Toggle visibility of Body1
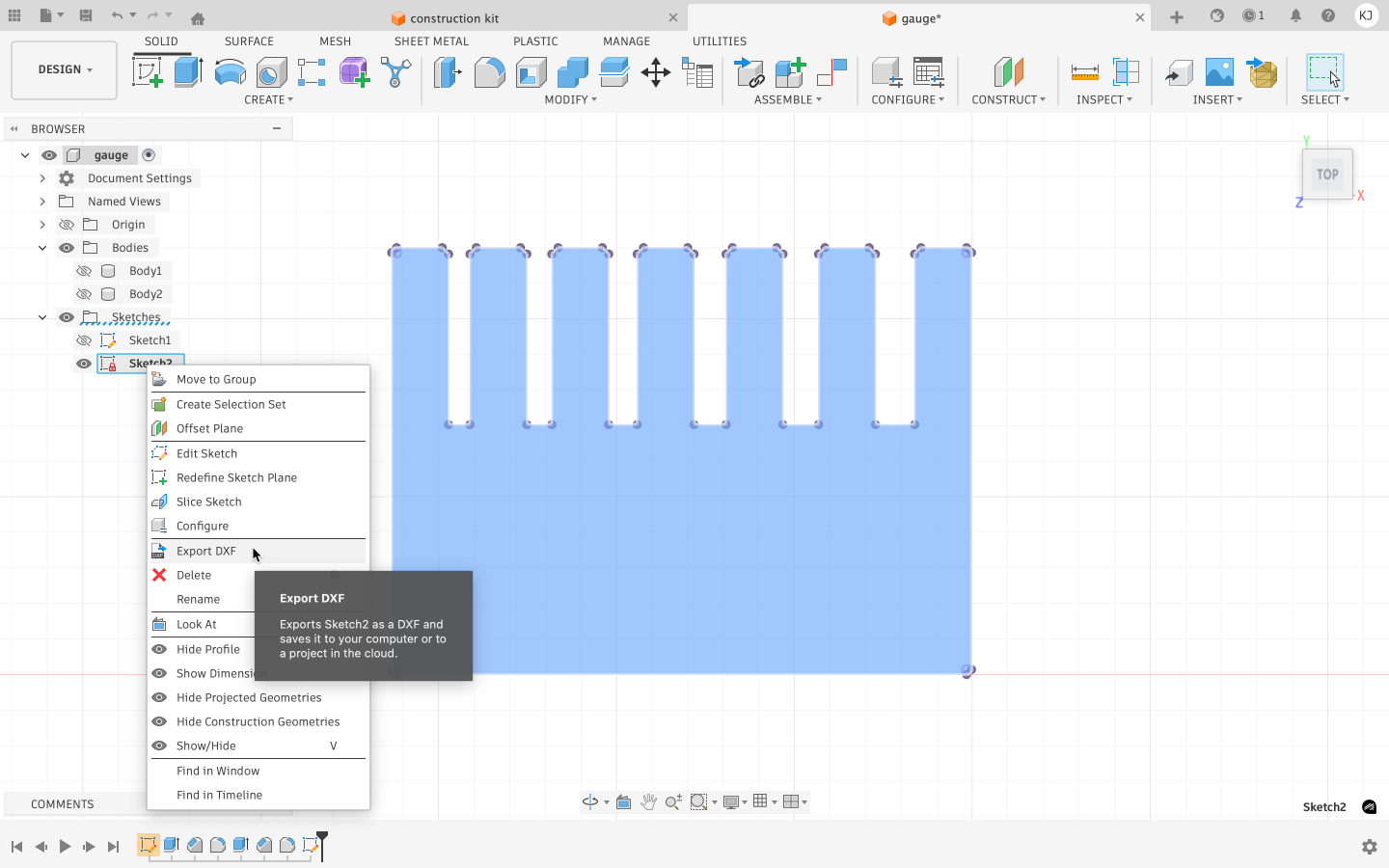This screenshot has width=1389, height=868. [84, 270]
